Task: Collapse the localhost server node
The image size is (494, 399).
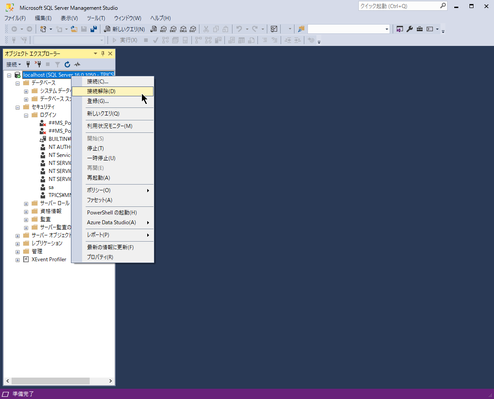Action: pyautogui.click(x=9, y=75)
